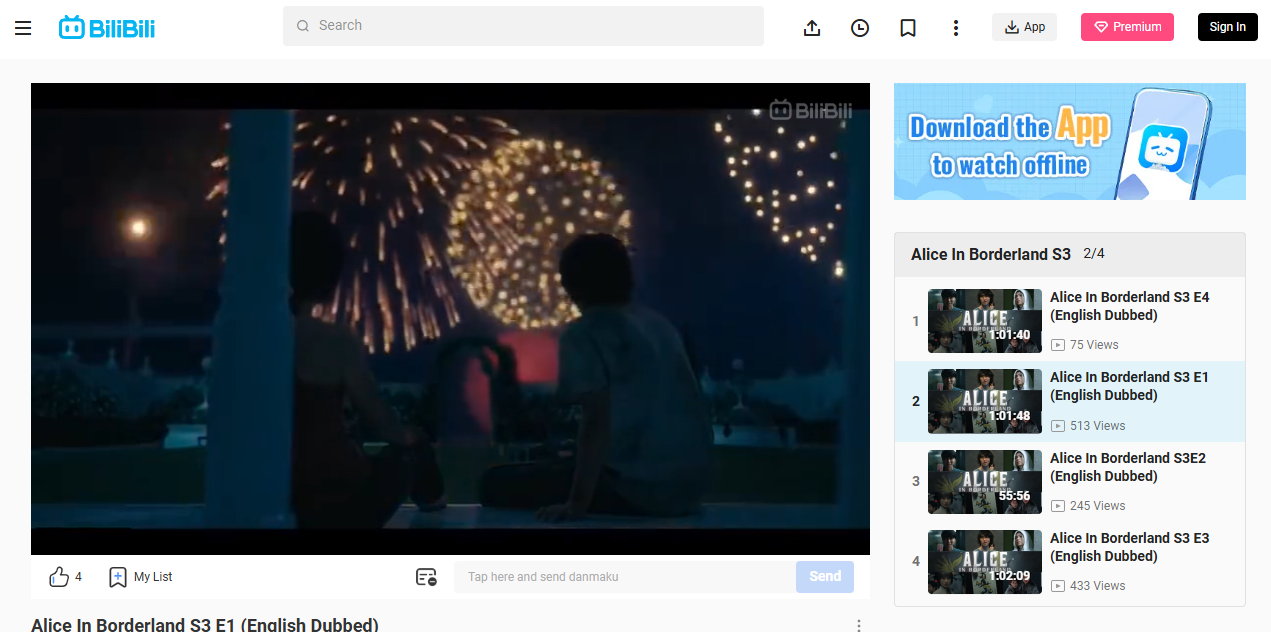Open the three-dot more options menu in header

tap(956, 28)
